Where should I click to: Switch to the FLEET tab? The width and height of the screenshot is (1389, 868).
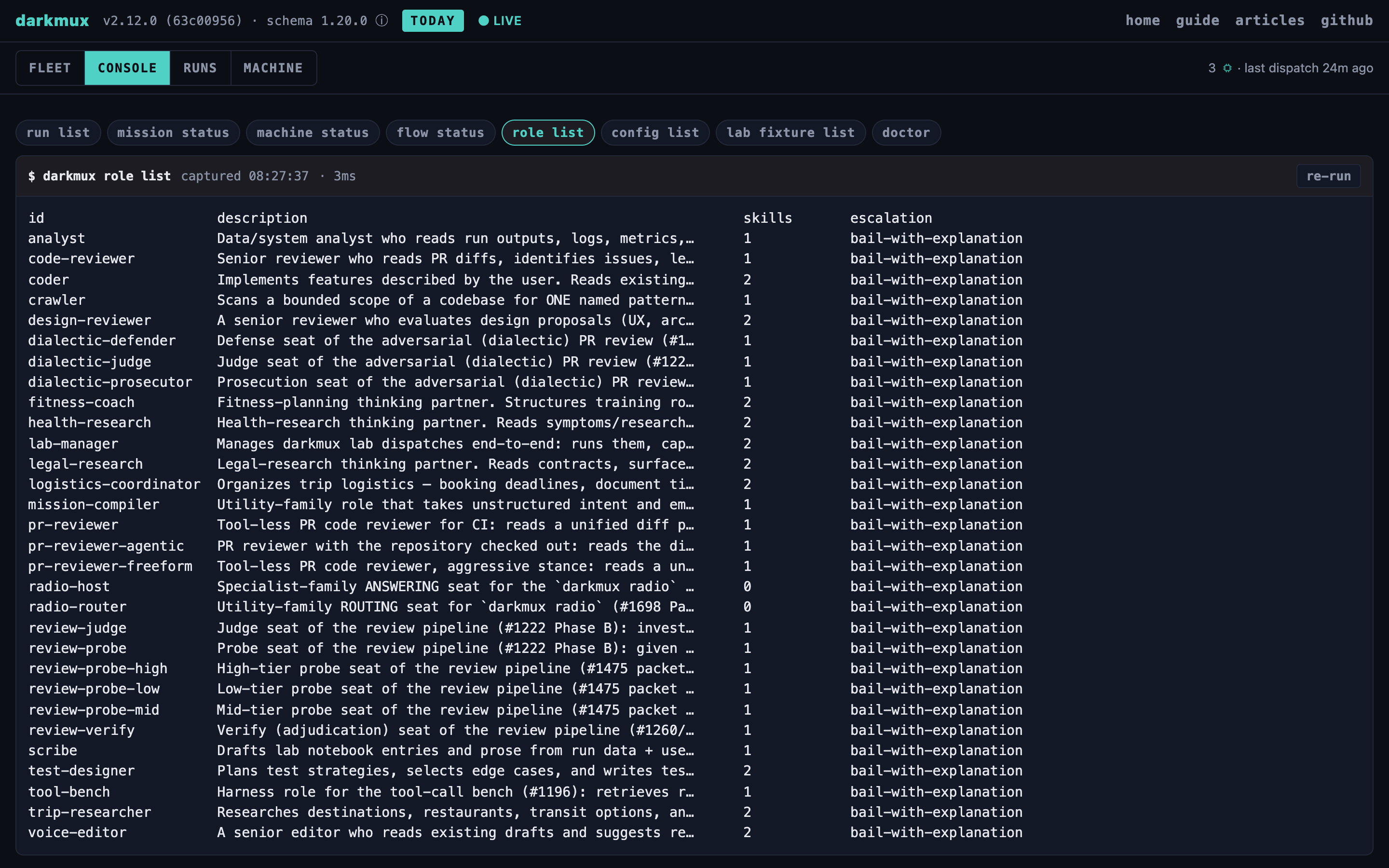tap(50, 68)
